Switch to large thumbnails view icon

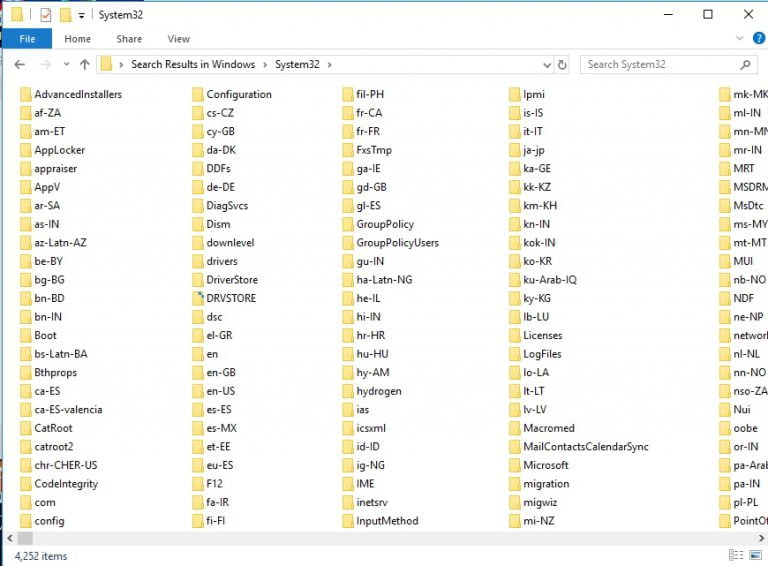tap(756, 555)
